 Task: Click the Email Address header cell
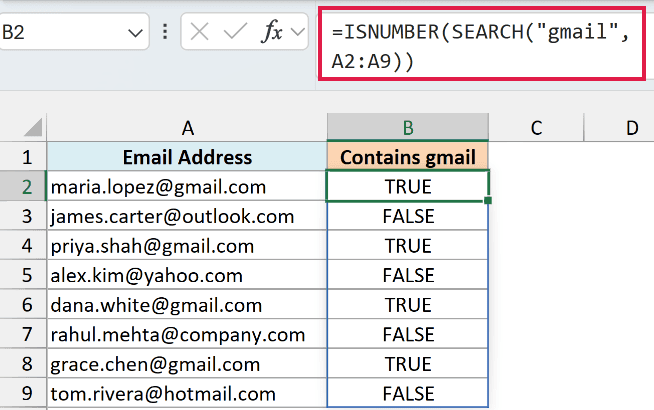187,157
